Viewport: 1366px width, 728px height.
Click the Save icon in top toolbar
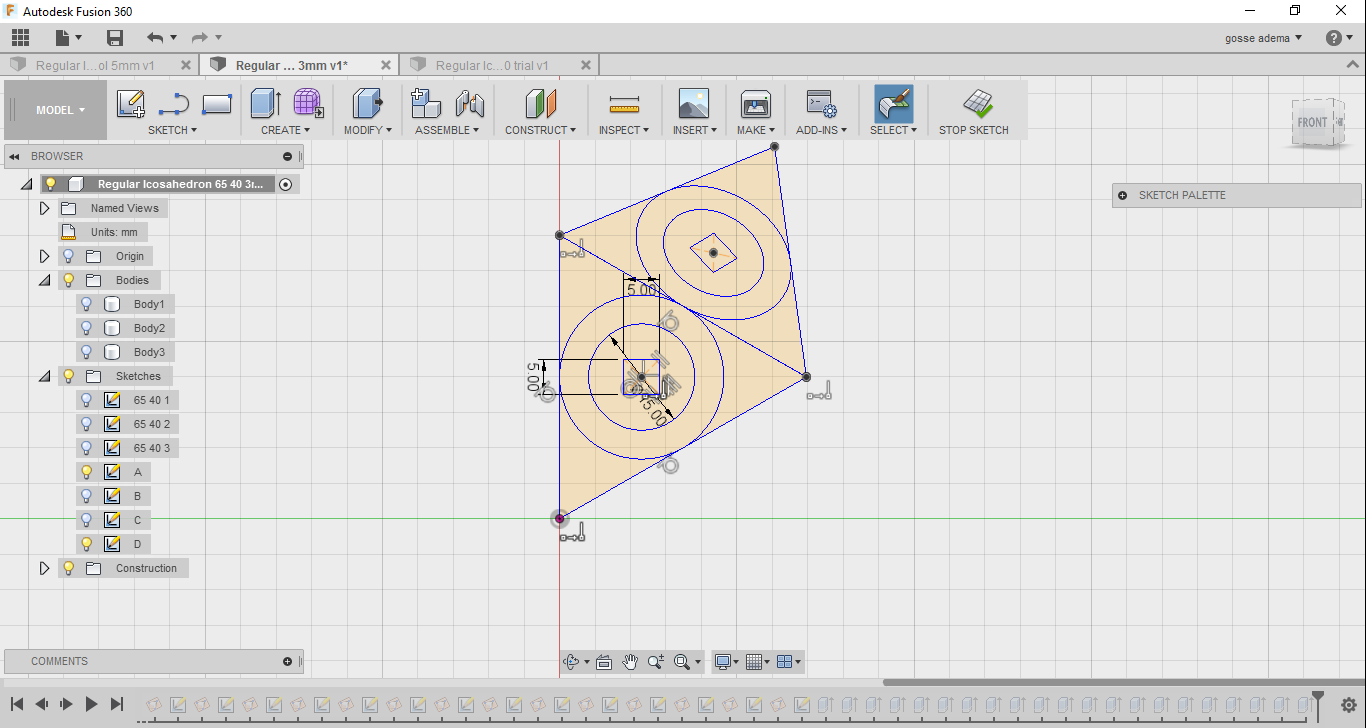(x=115, y=38)
